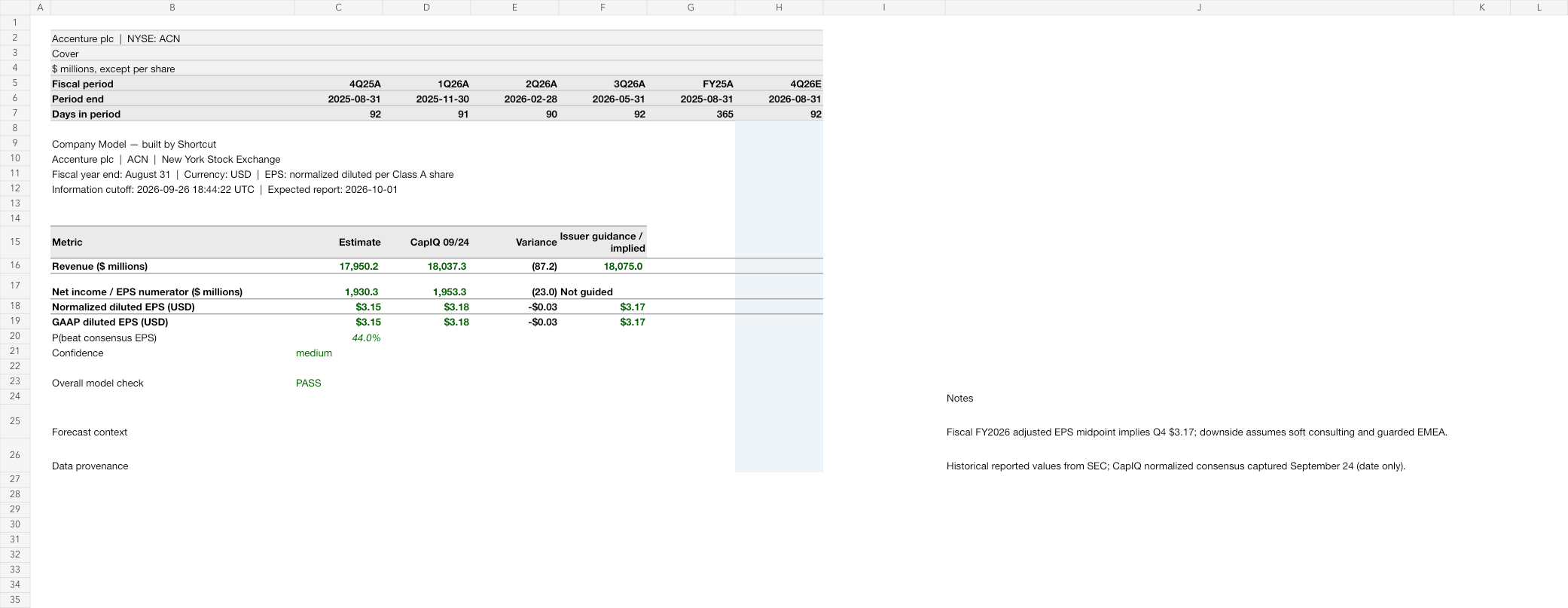The height and width of the screenshot is (608, 1568).
Task: Select the '3Q26A' column heading cell
Action: pyautogui.click(x=603, y=84)
